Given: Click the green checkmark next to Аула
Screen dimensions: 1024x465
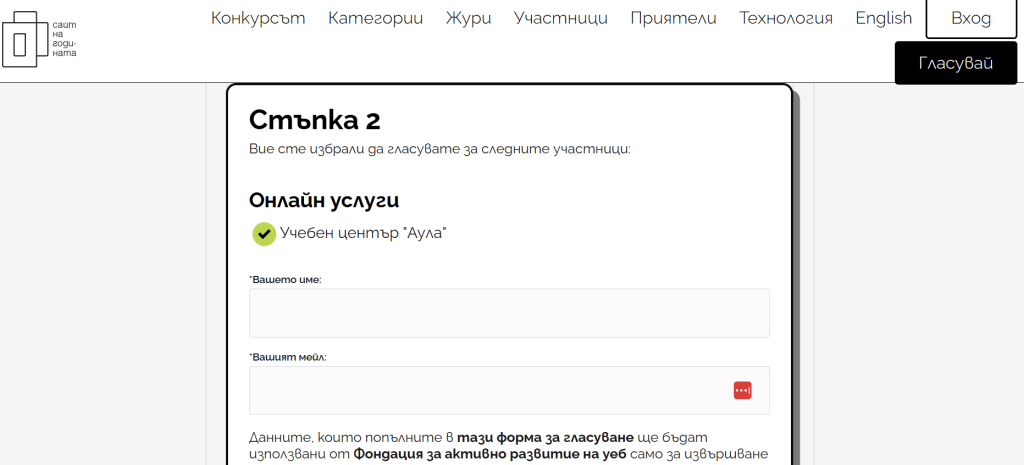Looking at the screenshot, I should 264,233.
